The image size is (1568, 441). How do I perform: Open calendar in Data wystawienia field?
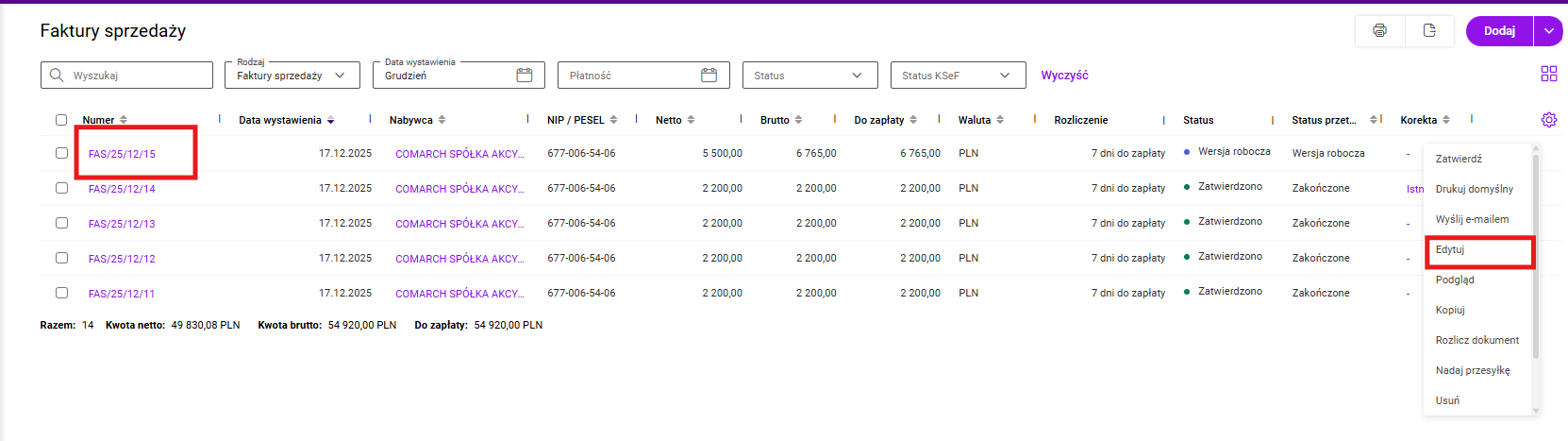[x=525, y=76]
